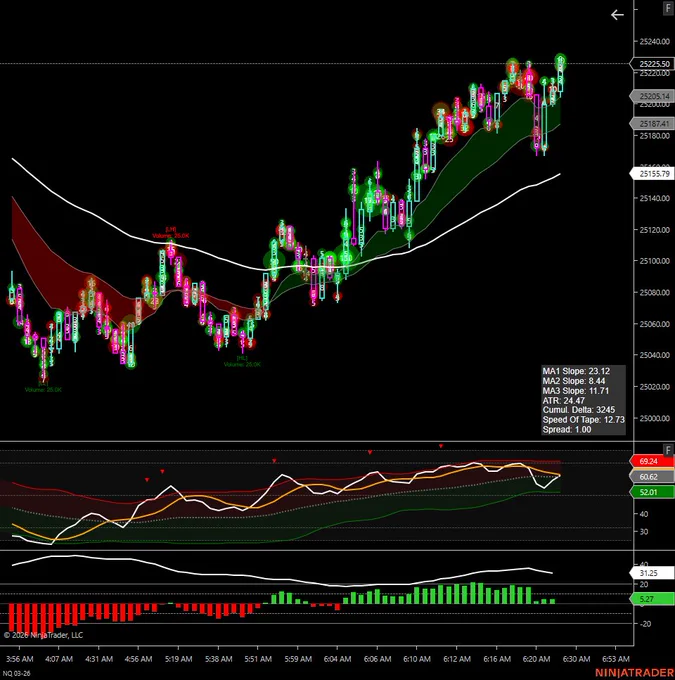Click the gray 60.62 indicator value label
Image resolution: width=675 pixels, height=680 pixels.
click(x=652, y=477)
